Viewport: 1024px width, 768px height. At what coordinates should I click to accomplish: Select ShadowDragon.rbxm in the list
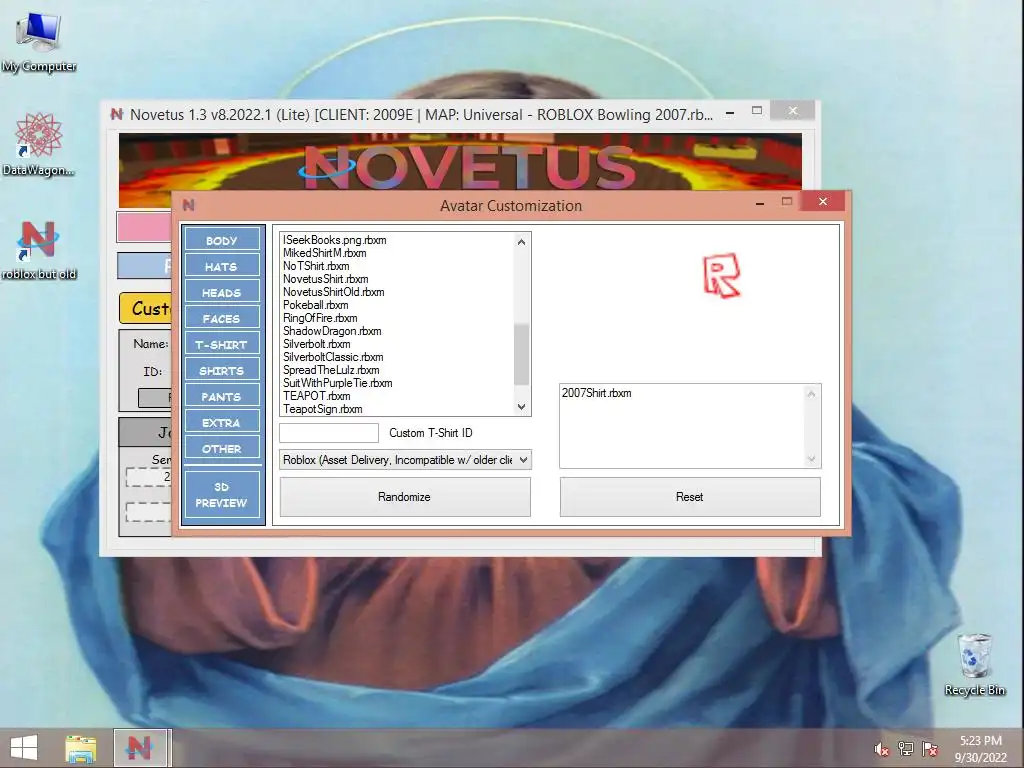(332, 331)
